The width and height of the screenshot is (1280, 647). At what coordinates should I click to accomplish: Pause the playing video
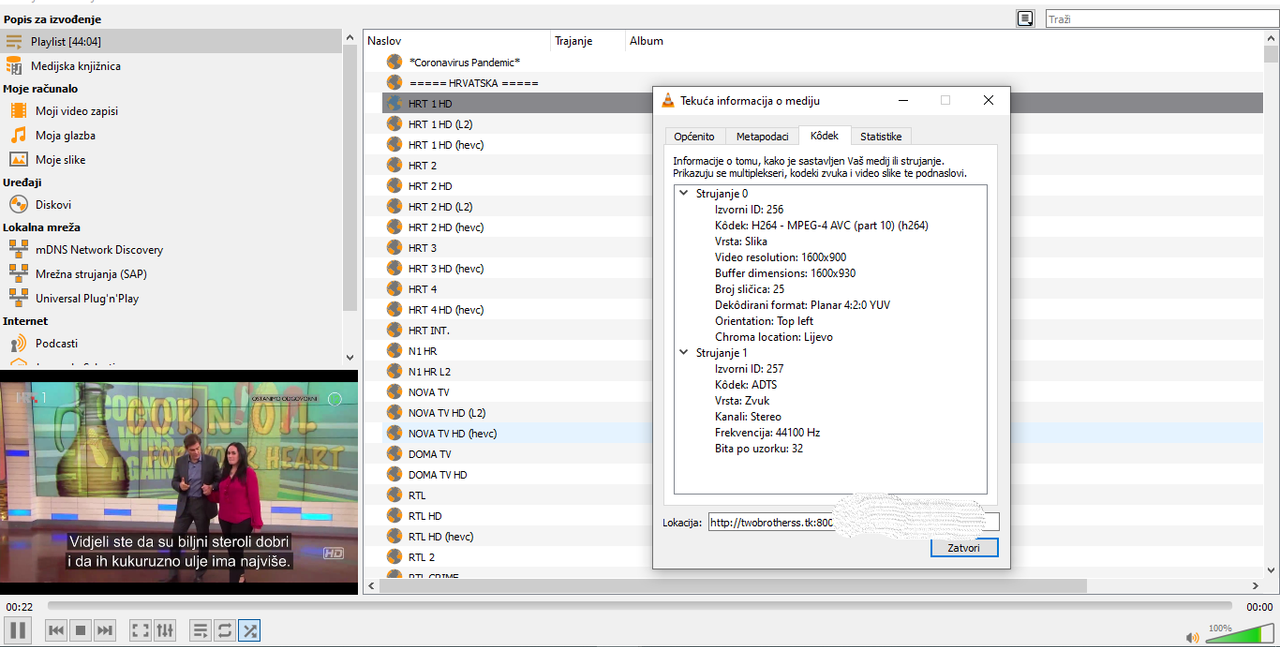[x=17, y=630]
